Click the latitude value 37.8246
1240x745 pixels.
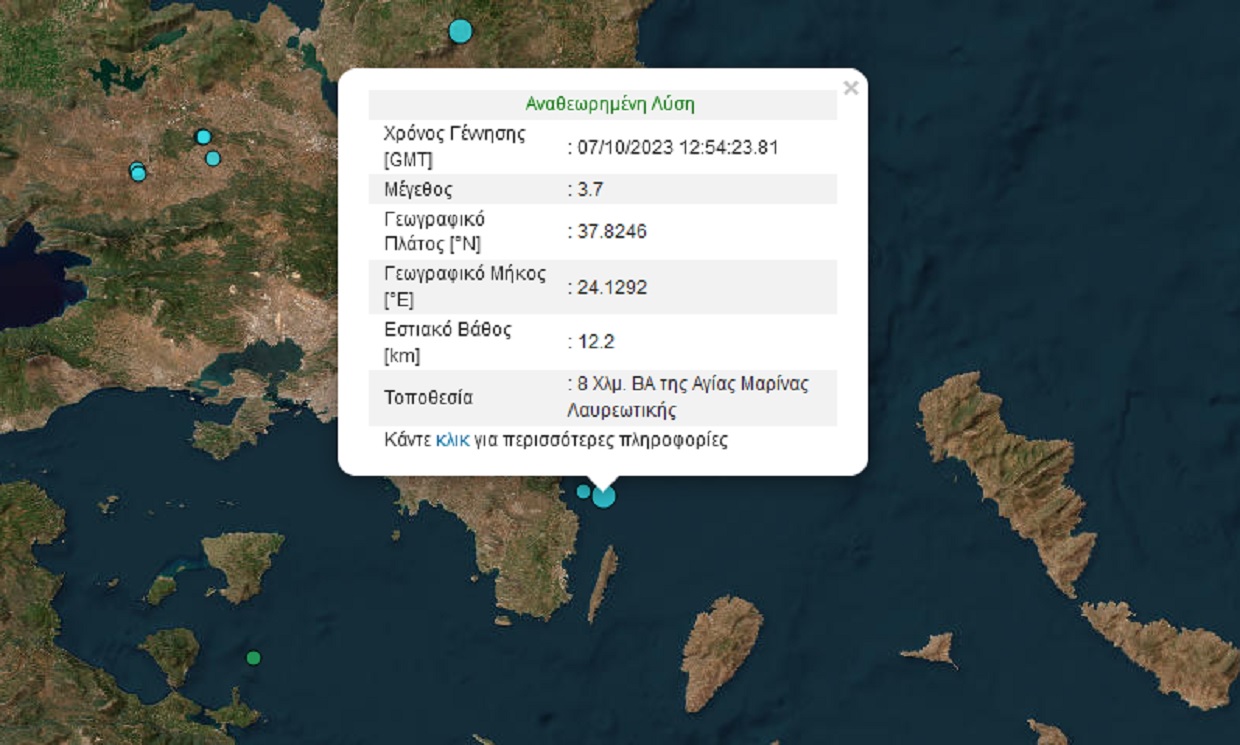tap(610, 232)
